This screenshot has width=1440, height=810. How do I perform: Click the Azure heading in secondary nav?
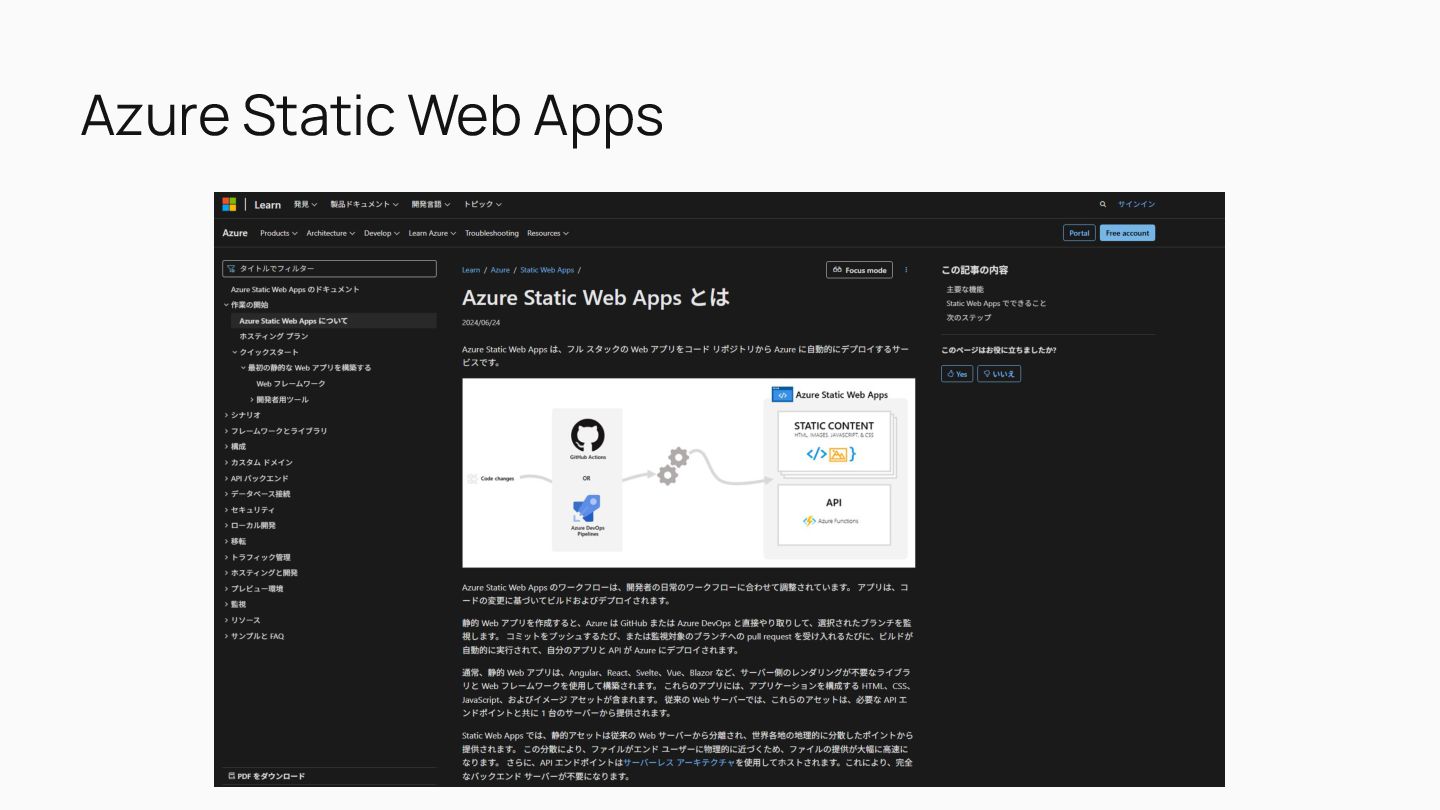click(235, 233)
